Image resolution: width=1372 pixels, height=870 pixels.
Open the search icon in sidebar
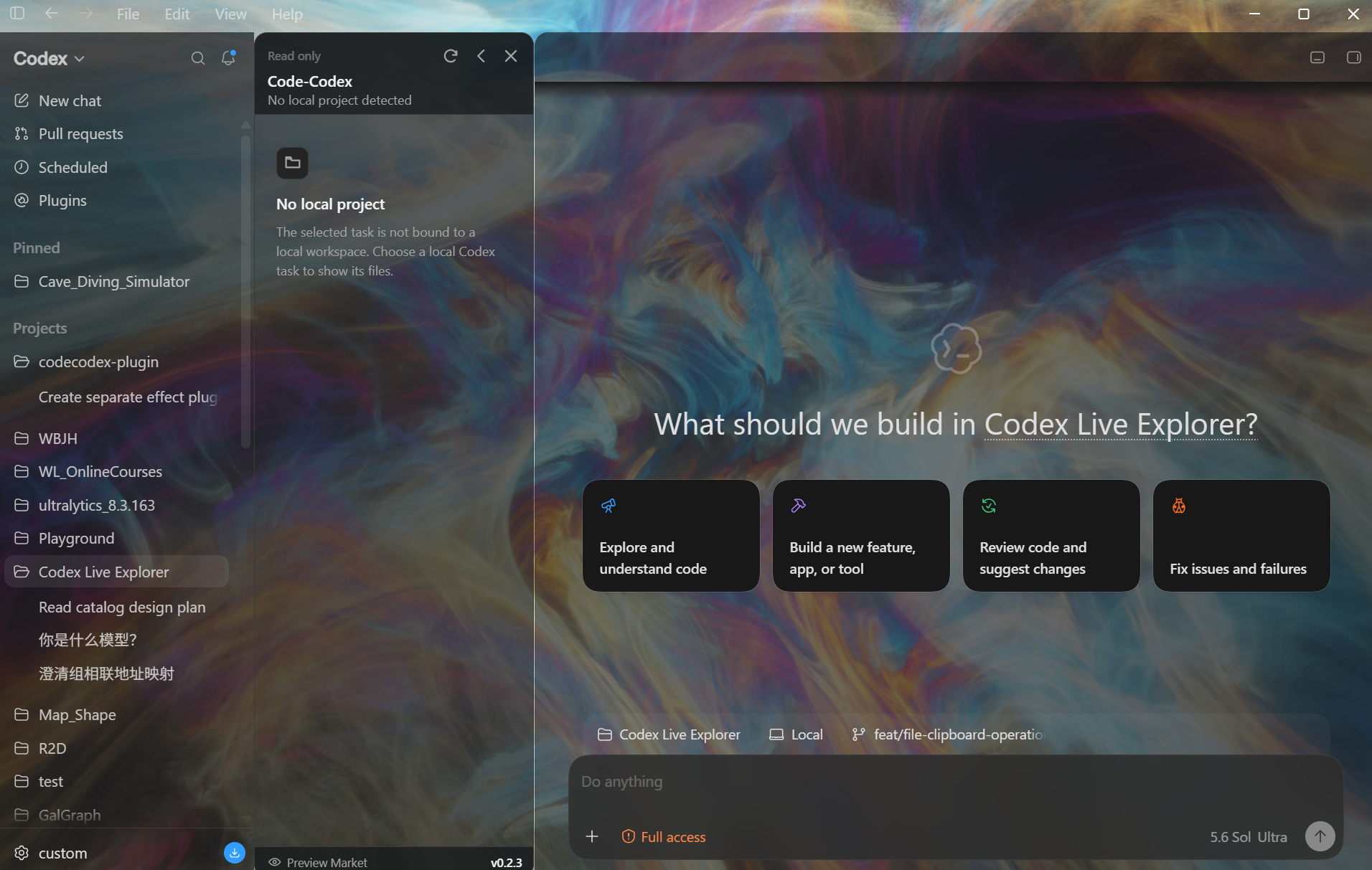tap(198, 58)
